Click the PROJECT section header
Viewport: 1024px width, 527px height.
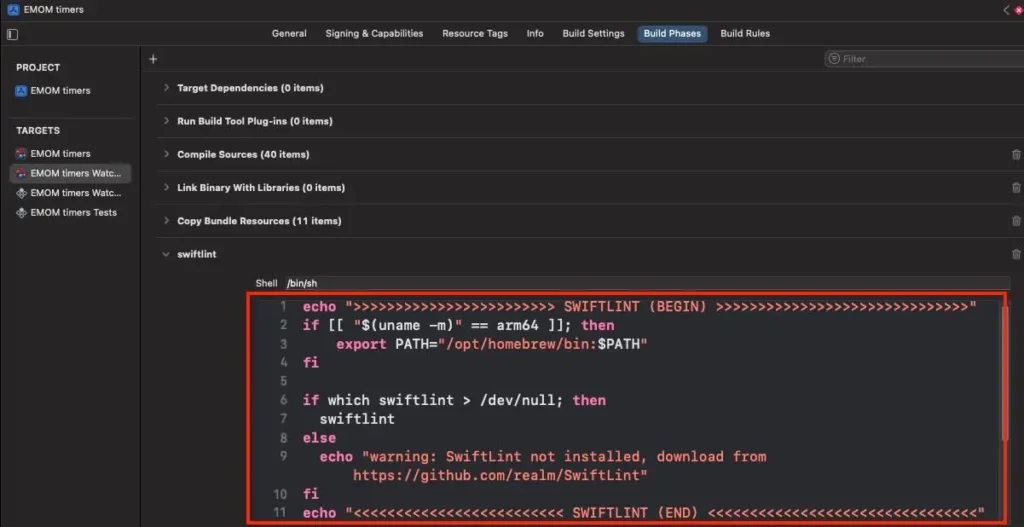point(38,67)
